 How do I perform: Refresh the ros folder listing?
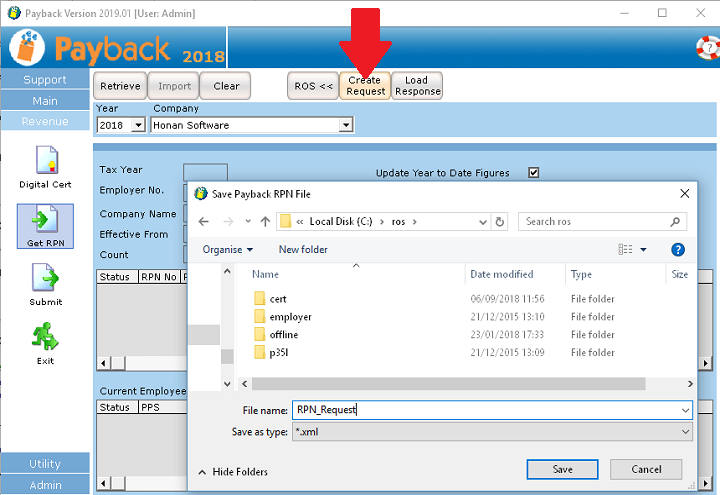500,222
